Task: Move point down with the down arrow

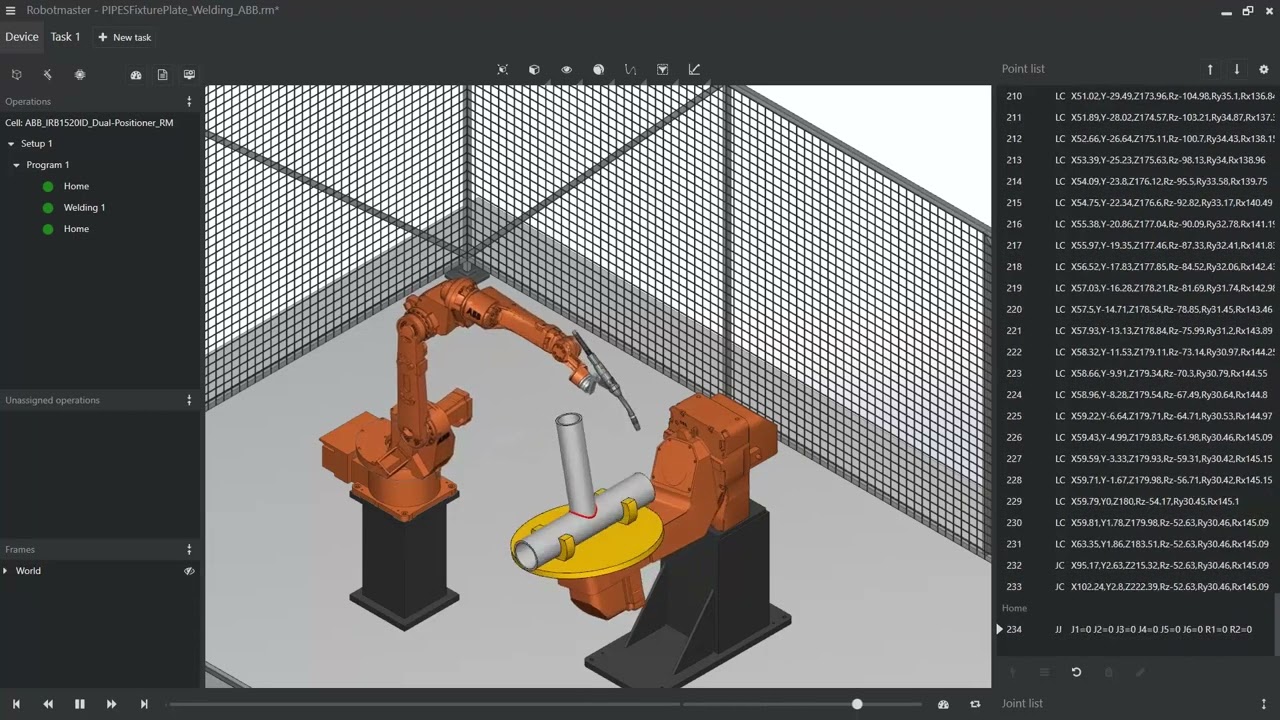Action: coord(1237,69)
